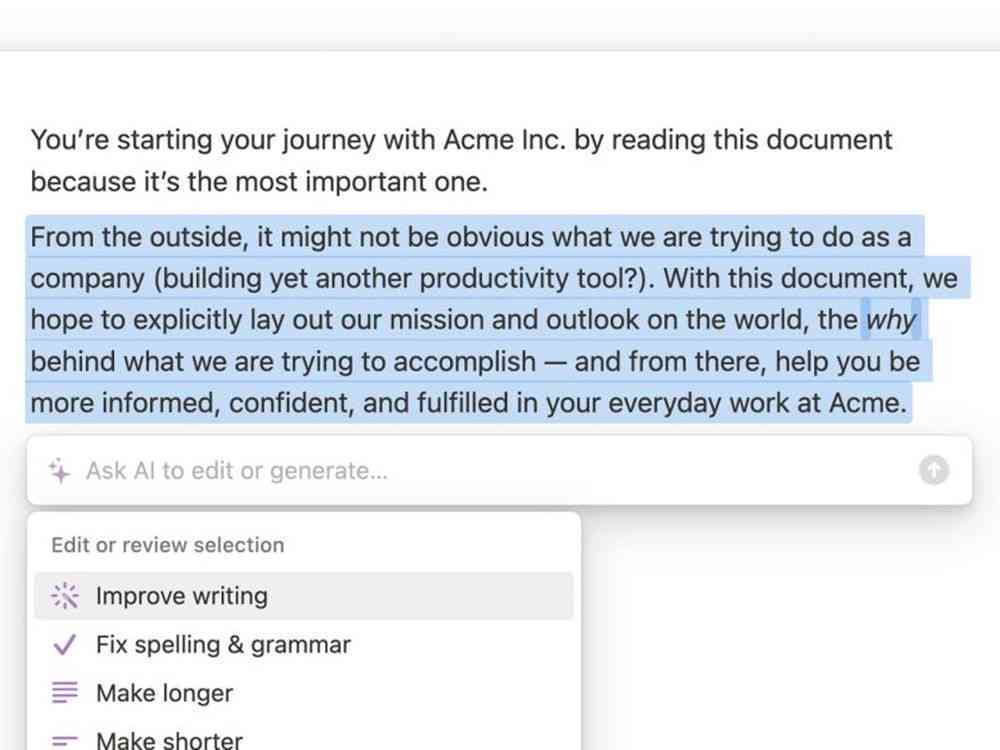Click the line because it's the most important one
Viewport: 1000px width, 750px height.
[259, 182]
